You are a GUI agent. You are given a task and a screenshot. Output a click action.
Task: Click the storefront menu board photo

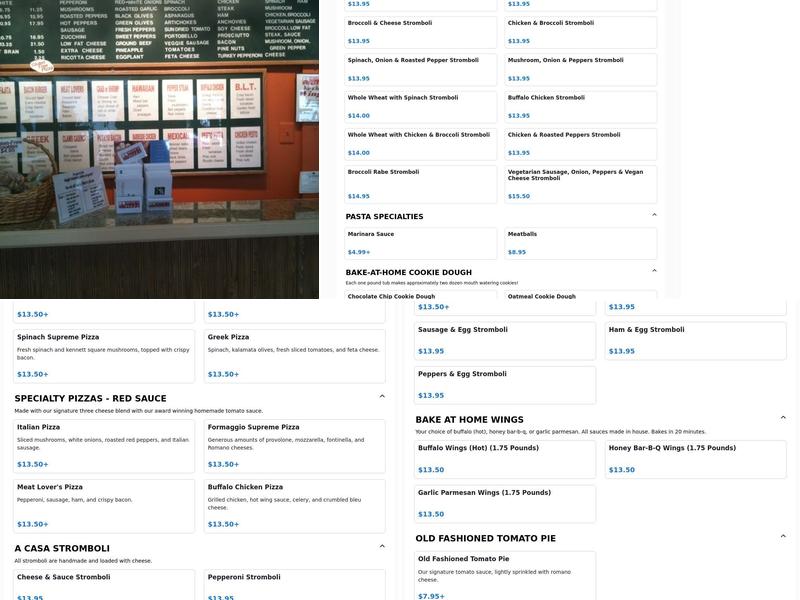160,150
